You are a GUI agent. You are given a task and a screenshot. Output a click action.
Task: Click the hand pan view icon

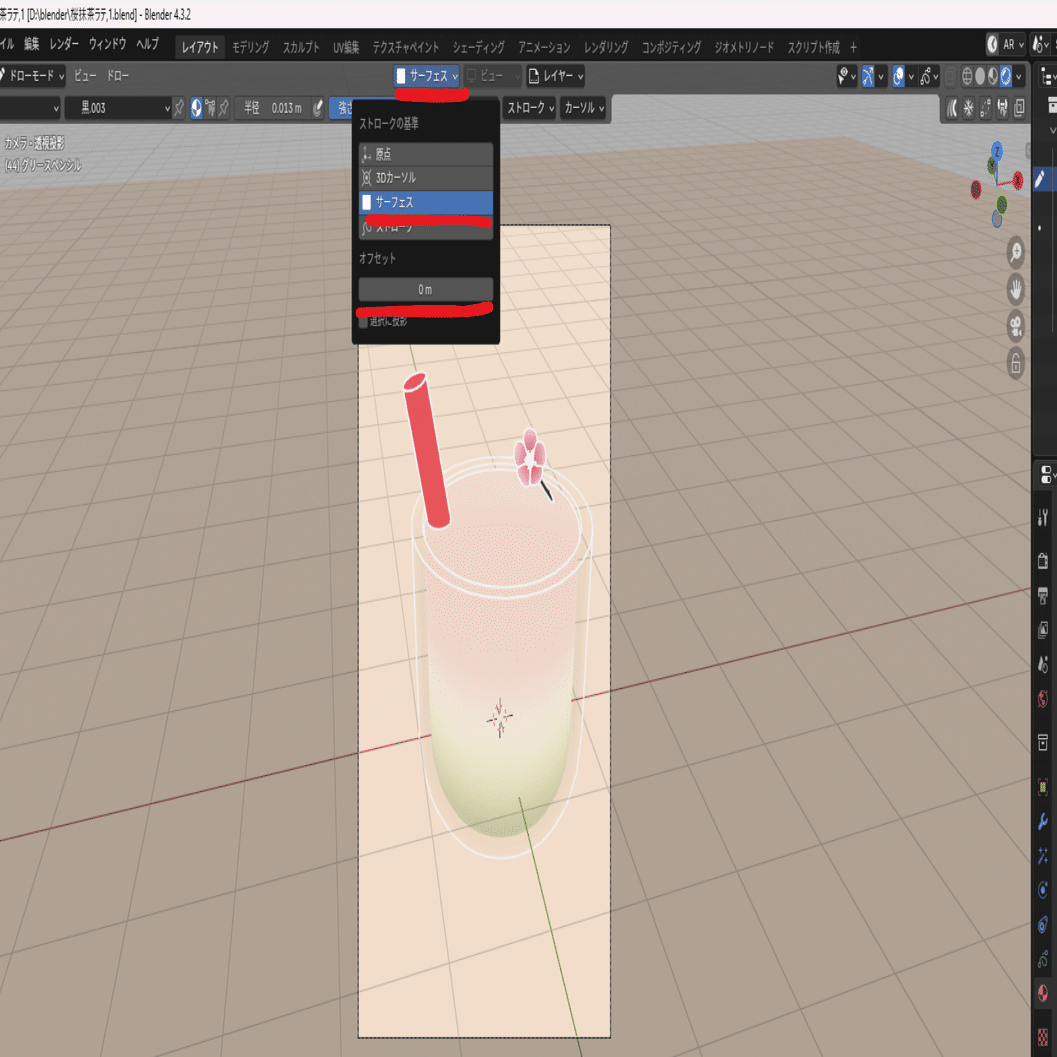[1015, 290]
